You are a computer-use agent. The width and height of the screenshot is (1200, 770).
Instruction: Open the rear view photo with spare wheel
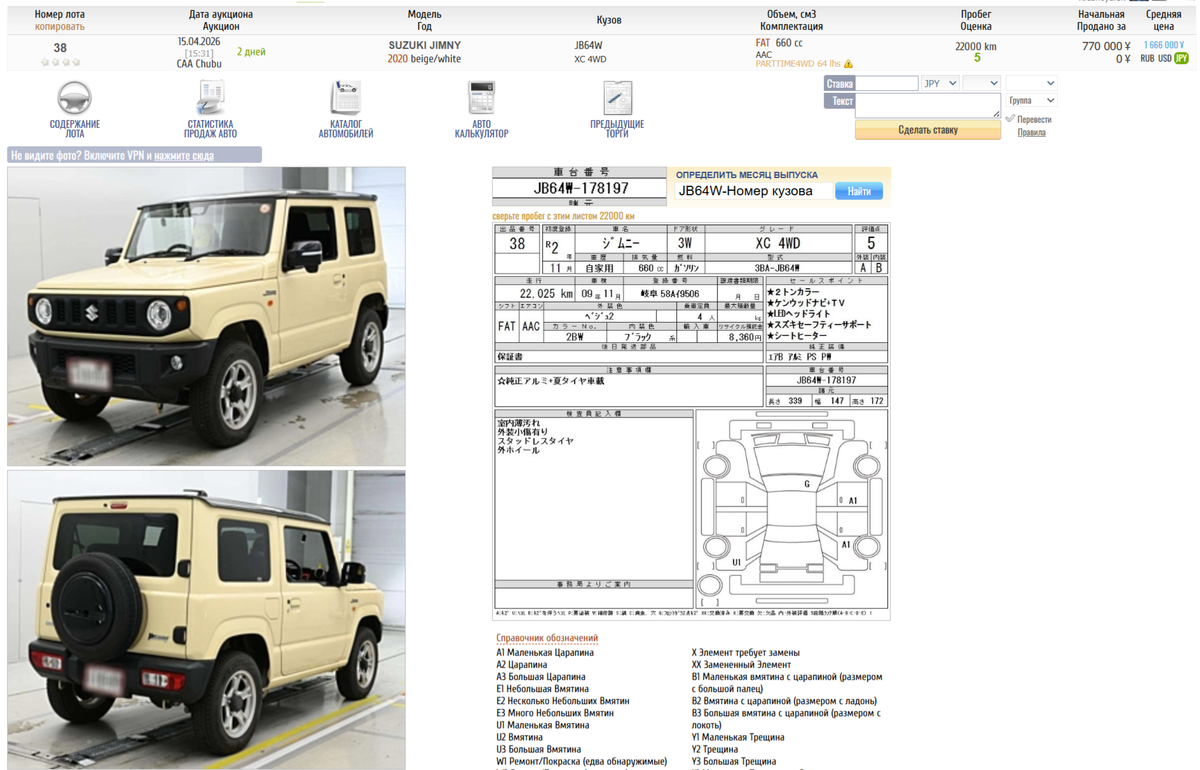click(x=206, y=620)
